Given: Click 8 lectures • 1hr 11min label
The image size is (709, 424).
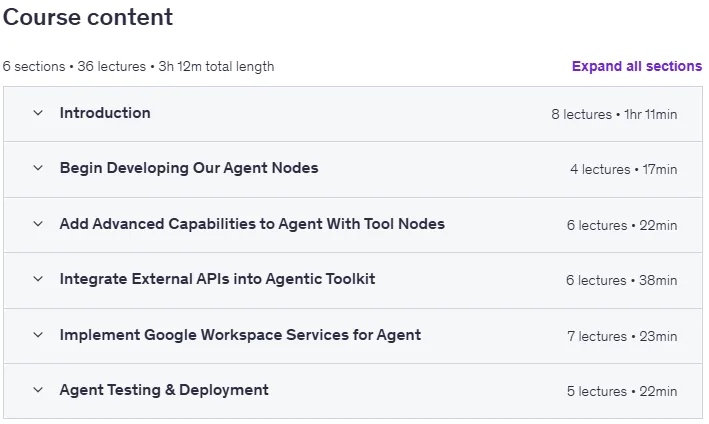Looking at the screenshot, I should pyautogui.click(x=614, y=114).
